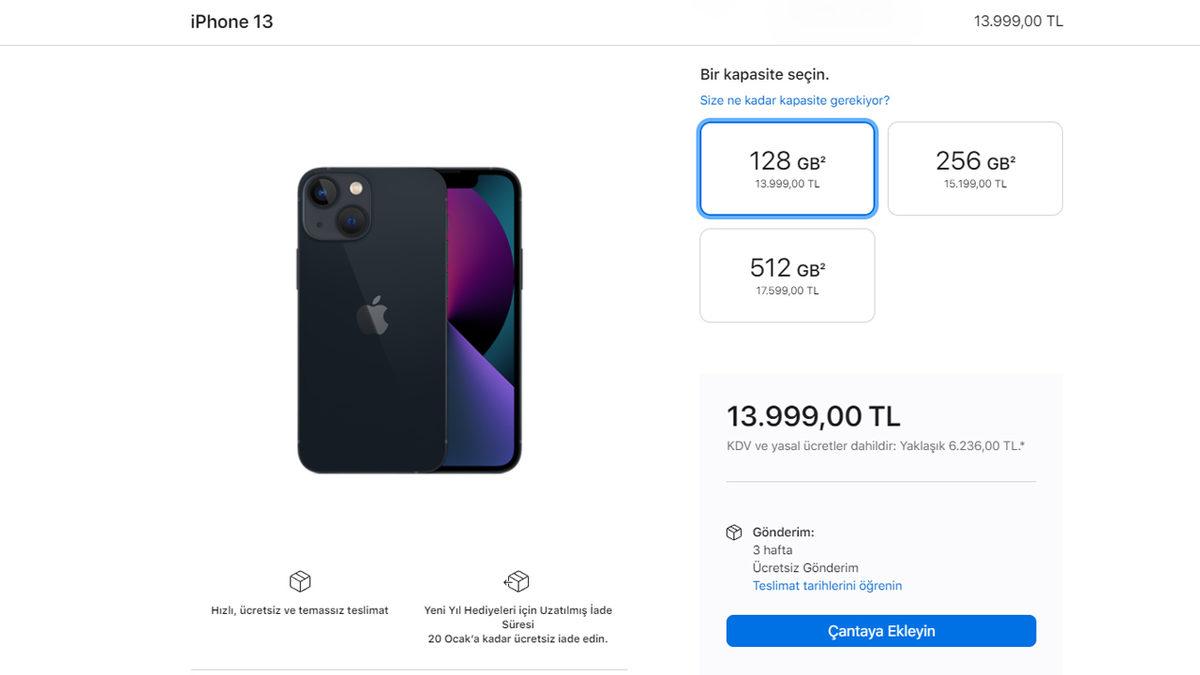Click the Gönderim package icon

pos(735,531)
